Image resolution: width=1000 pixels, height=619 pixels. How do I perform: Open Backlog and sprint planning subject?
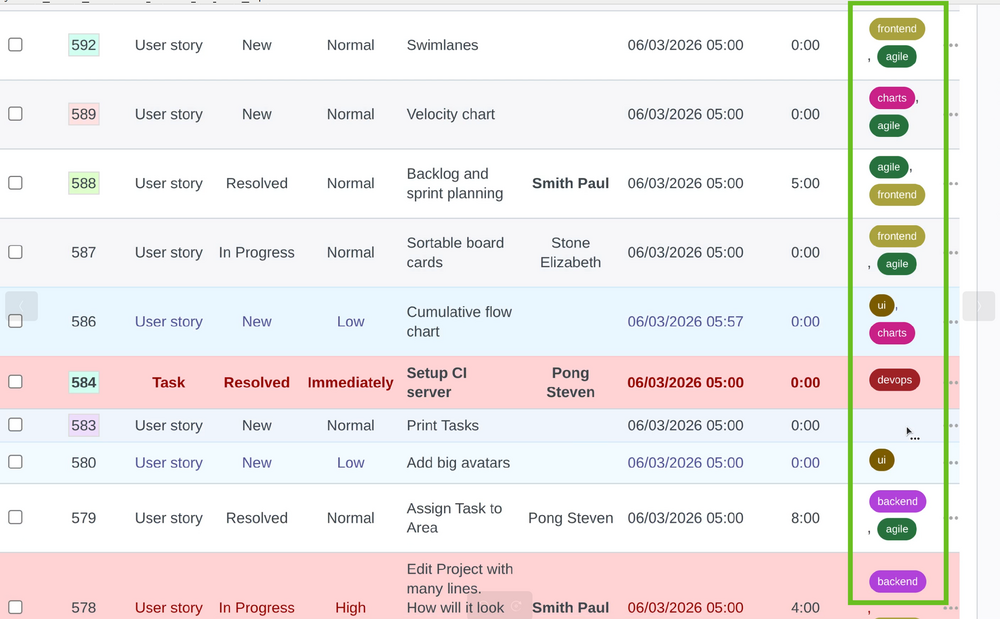[x=455, y=184]
